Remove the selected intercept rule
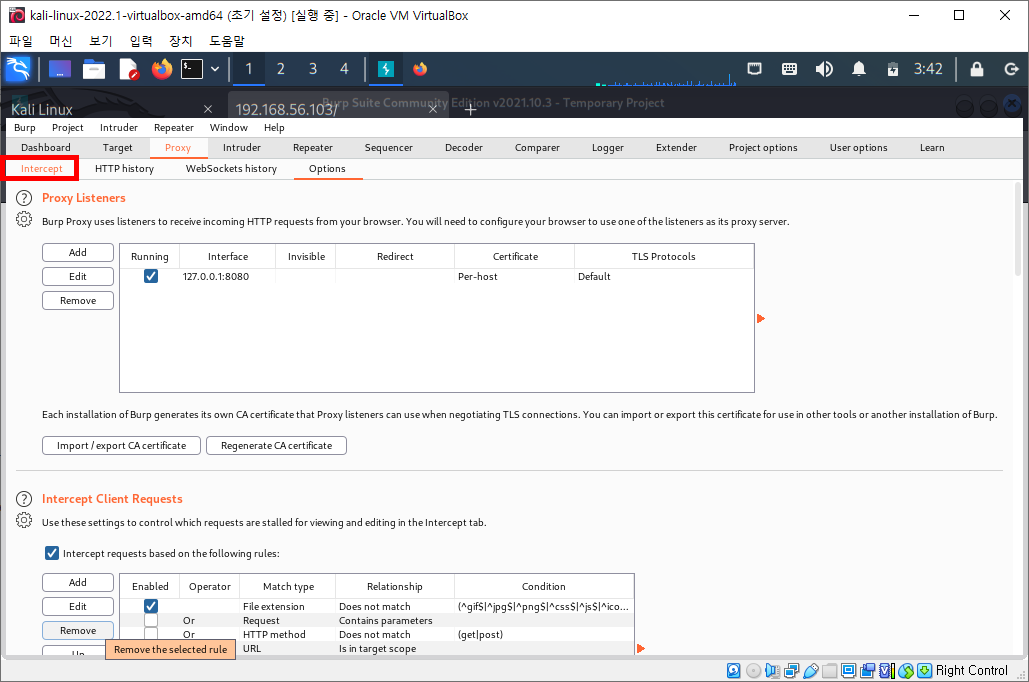1029x682 pixels. [x=78, y=630]
